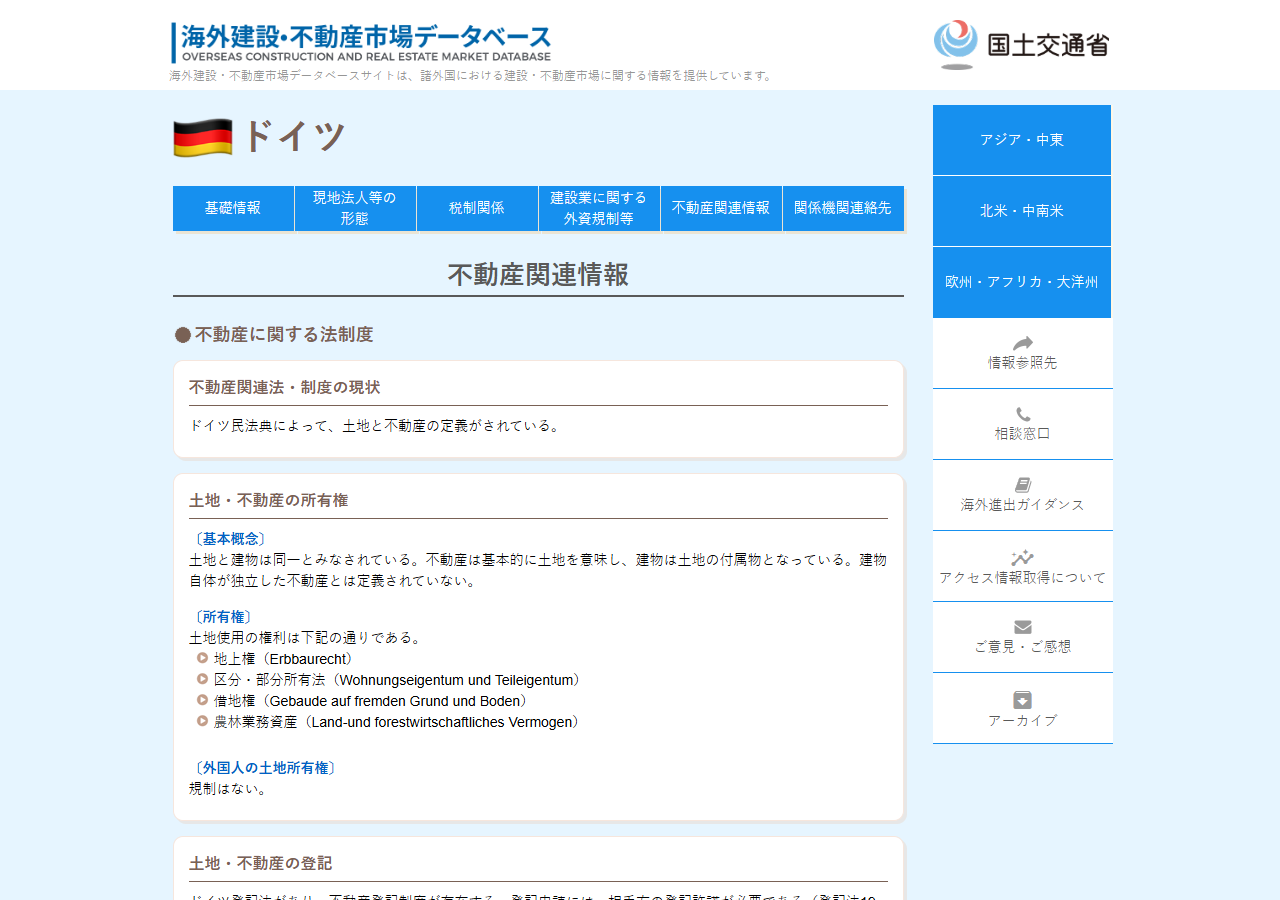Click the ドイツ country title

click(294, 136)
